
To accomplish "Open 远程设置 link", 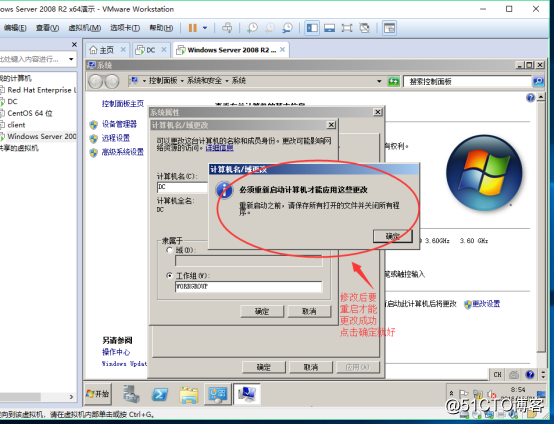I will click(116, 138).
